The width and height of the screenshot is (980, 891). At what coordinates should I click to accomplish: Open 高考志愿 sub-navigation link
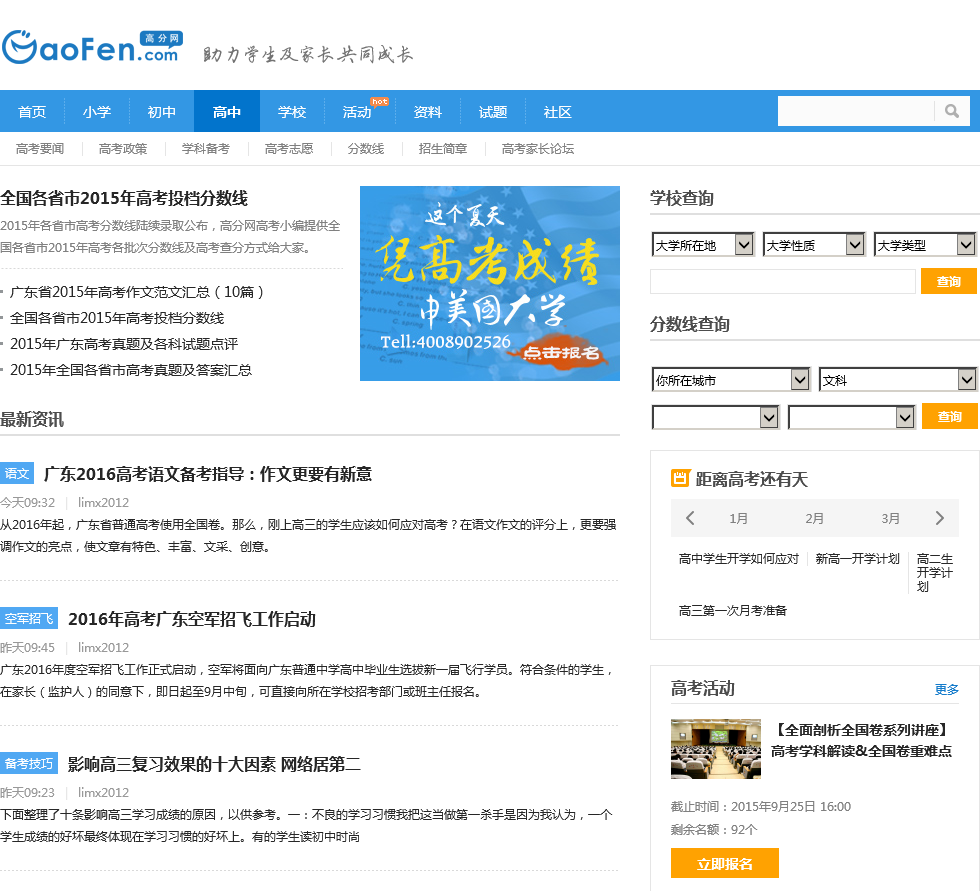(x=289, y=149)
